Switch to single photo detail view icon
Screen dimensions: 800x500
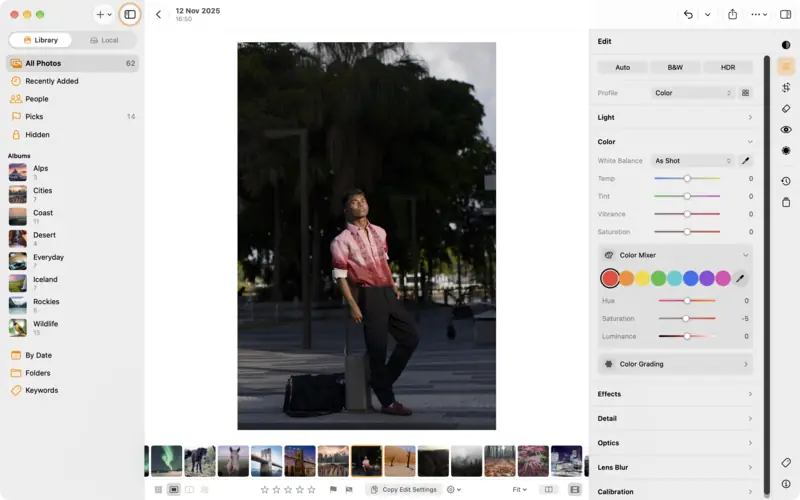click(x=174, y=490)
